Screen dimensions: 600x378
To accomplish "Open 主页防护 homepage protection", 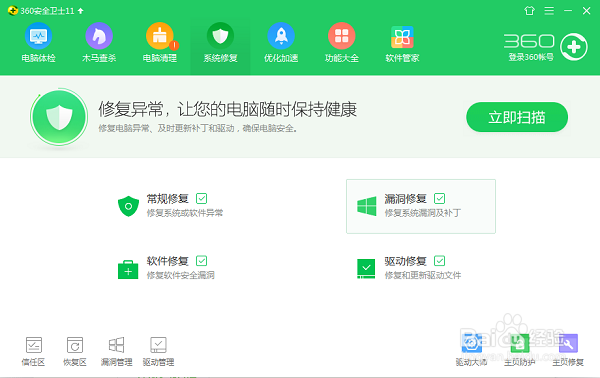I will 519,350.
